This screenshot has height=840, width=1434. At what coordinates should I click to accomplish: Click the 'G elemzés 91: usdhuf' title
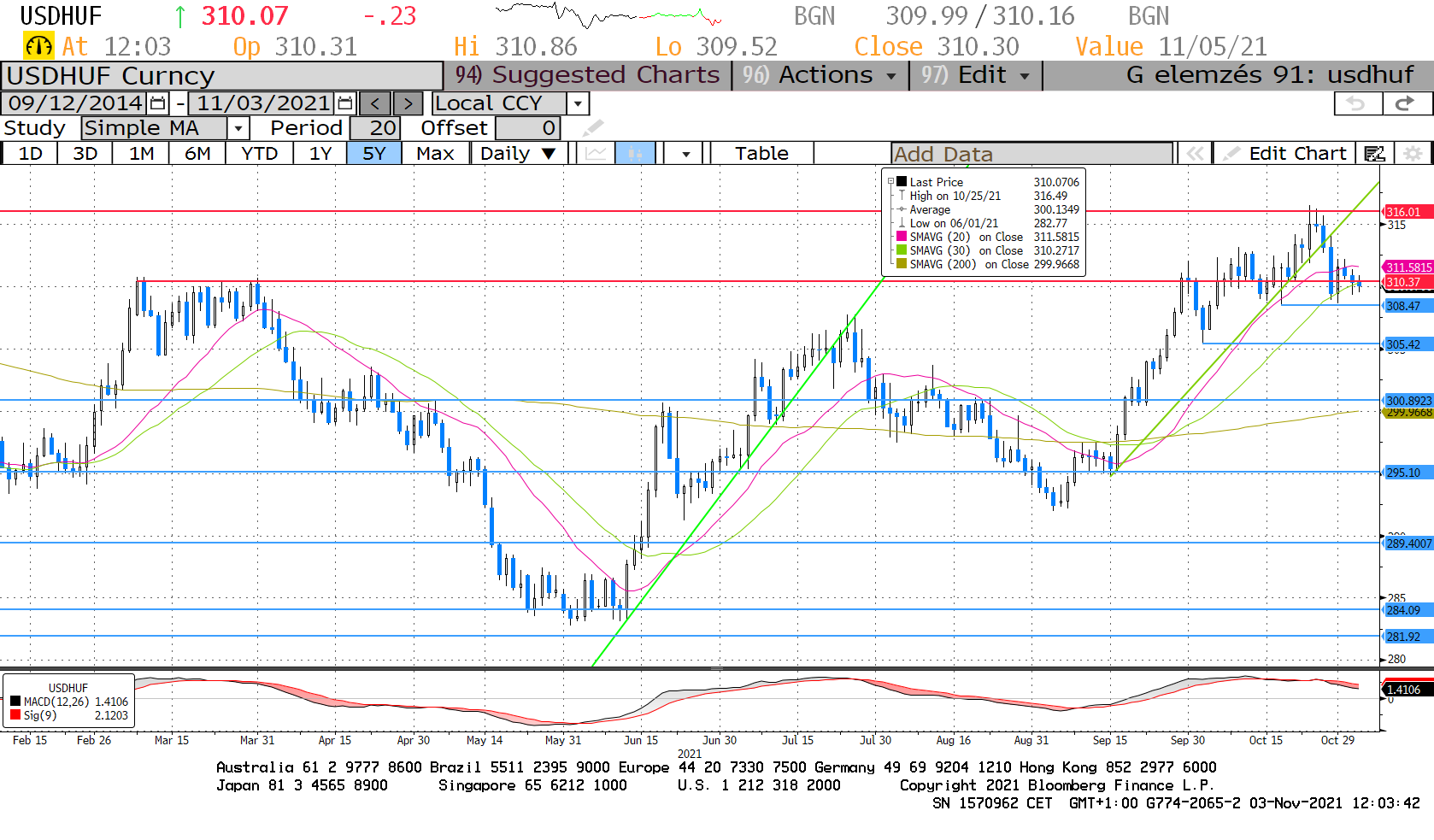click(1270, 75)
